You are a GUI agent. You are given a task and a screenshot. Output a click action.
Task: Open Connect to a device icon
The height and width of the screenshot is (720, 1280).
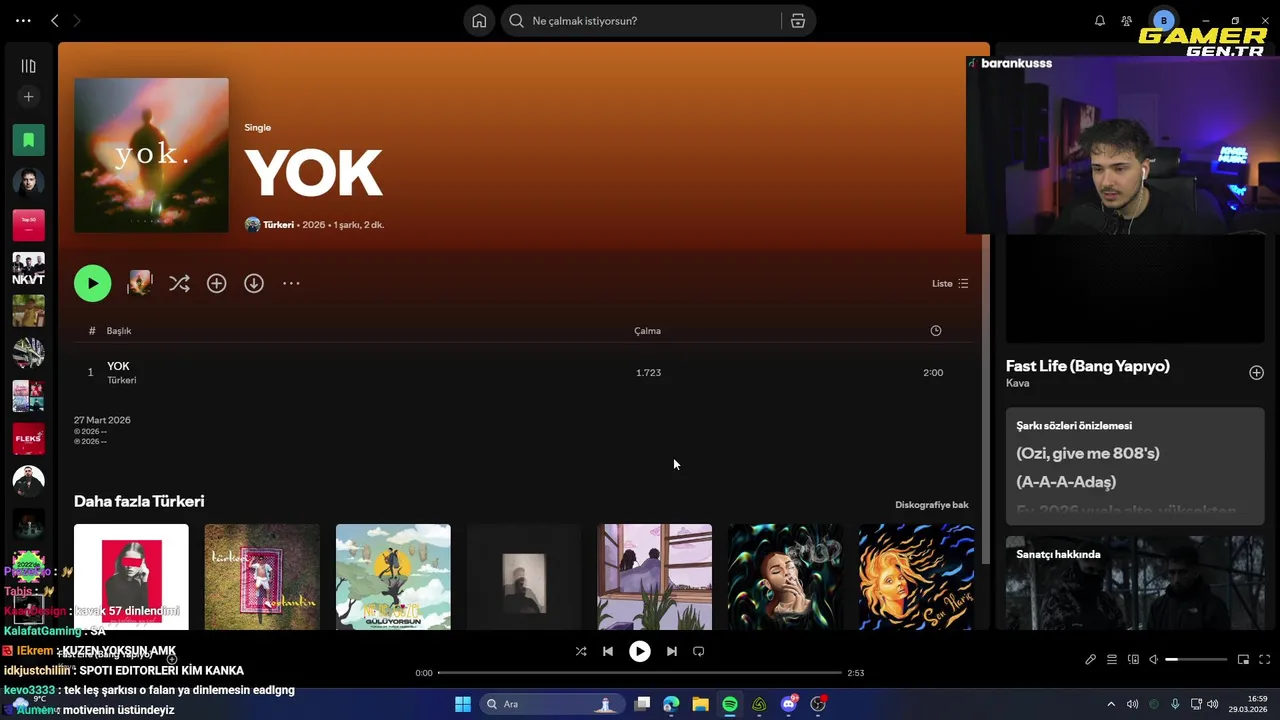(1133, 660)
